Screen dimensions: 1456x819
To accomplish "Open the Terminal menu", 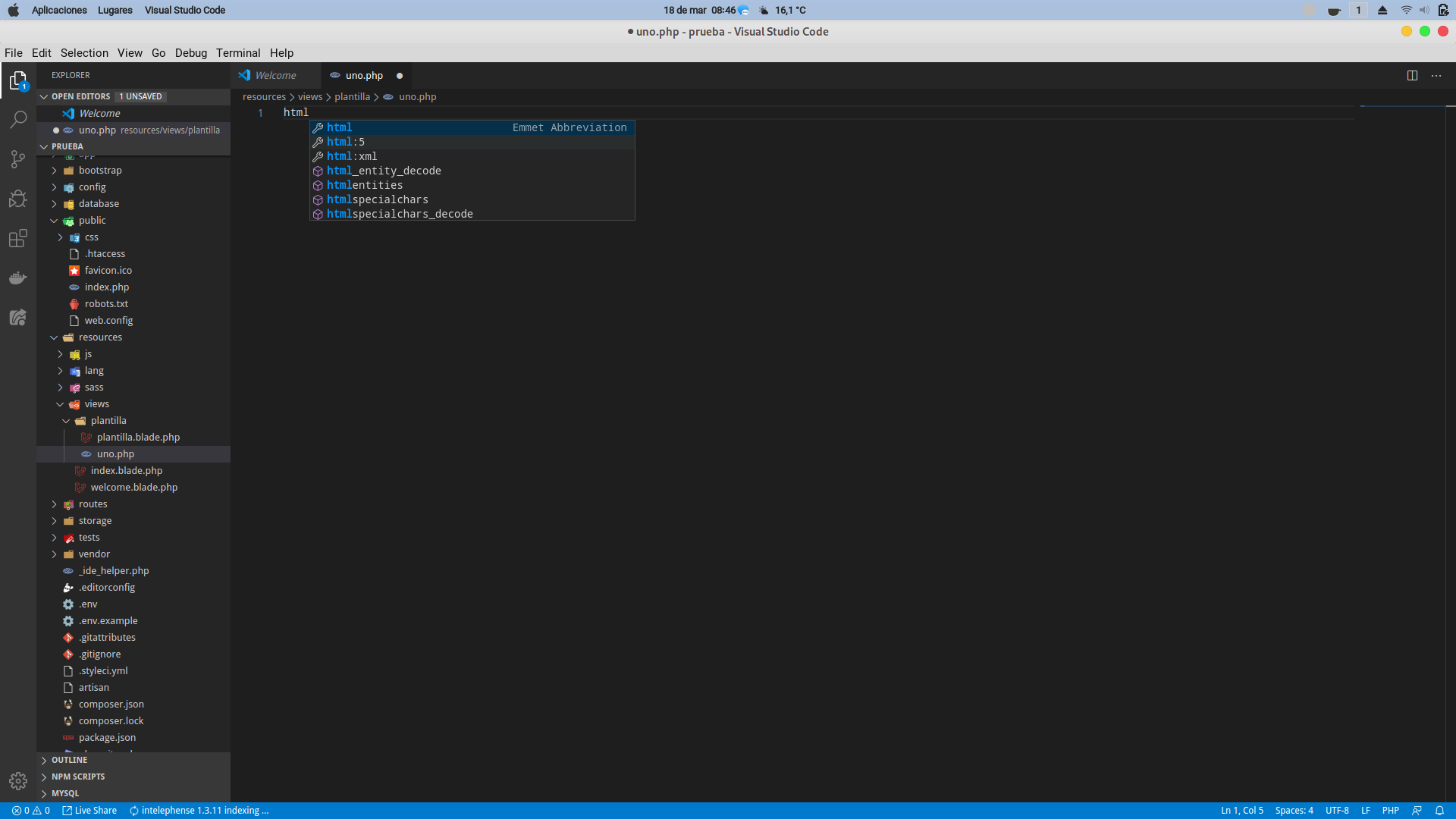I will click(238, 53).
